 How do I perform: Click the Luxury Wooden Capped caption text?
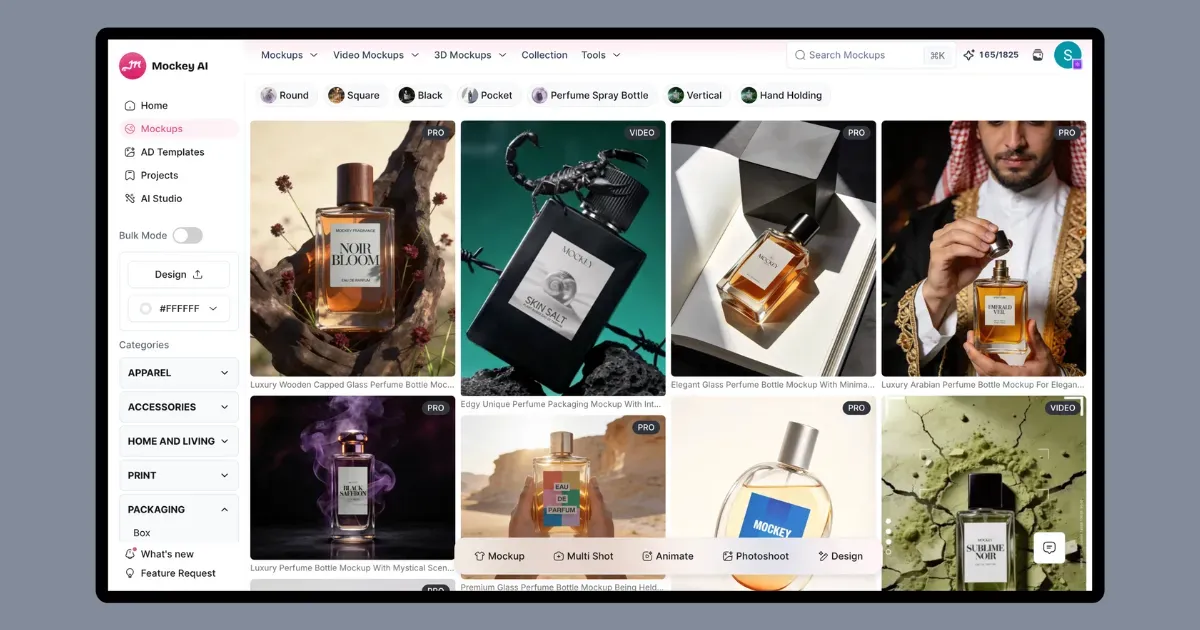click(x=352, y=384)
